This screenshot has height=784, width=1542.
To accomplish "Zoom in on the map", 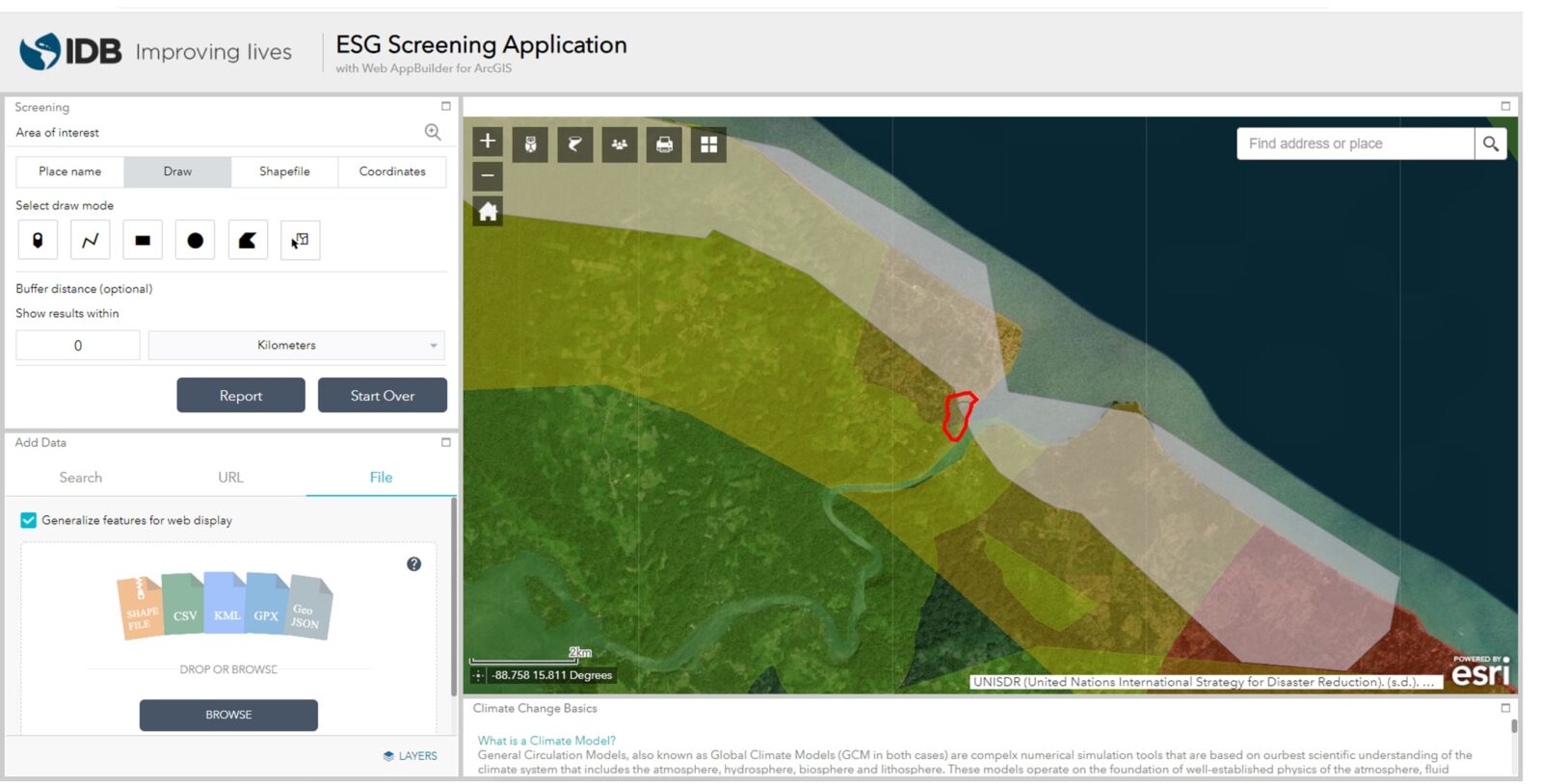I will click(x=488, y=142).
